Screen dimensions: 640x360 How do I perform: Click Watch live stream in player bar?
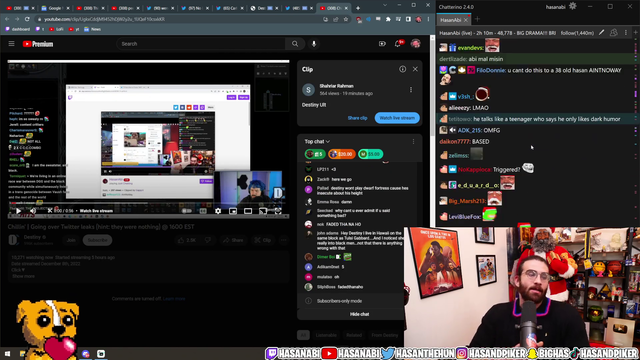pos(96,211)
